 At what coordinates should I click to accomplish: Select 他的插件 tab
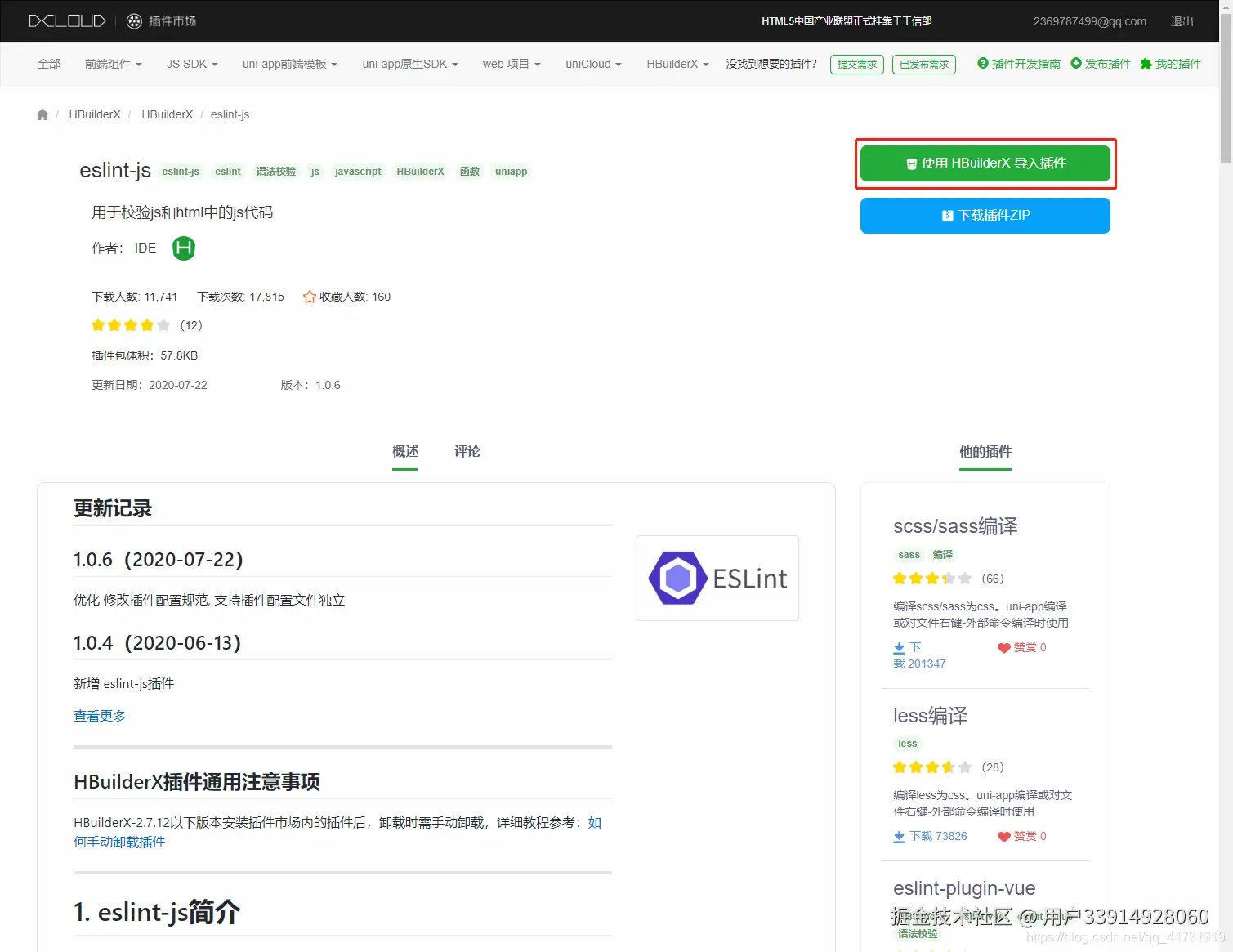click(985, 452)
